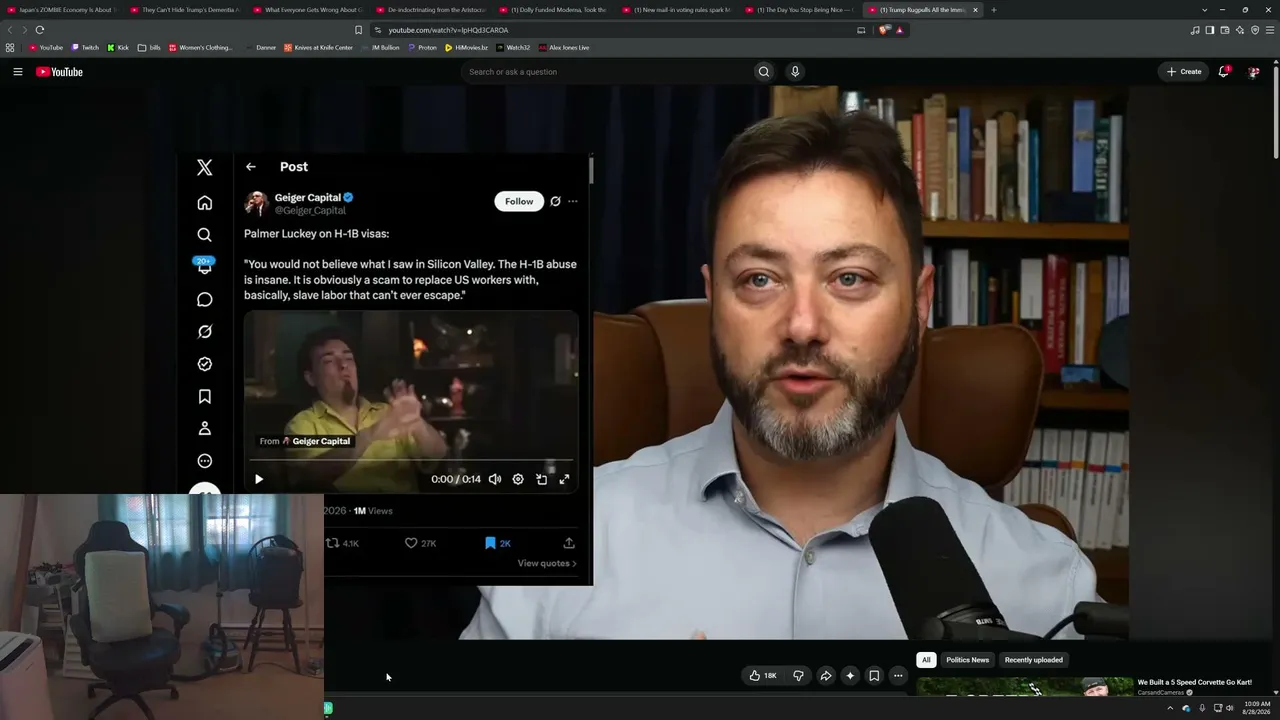This screenshot has height=720, width=1280.
Task: Click the X bookmarks icon in sidebar
Action: [x=204, y=397]
